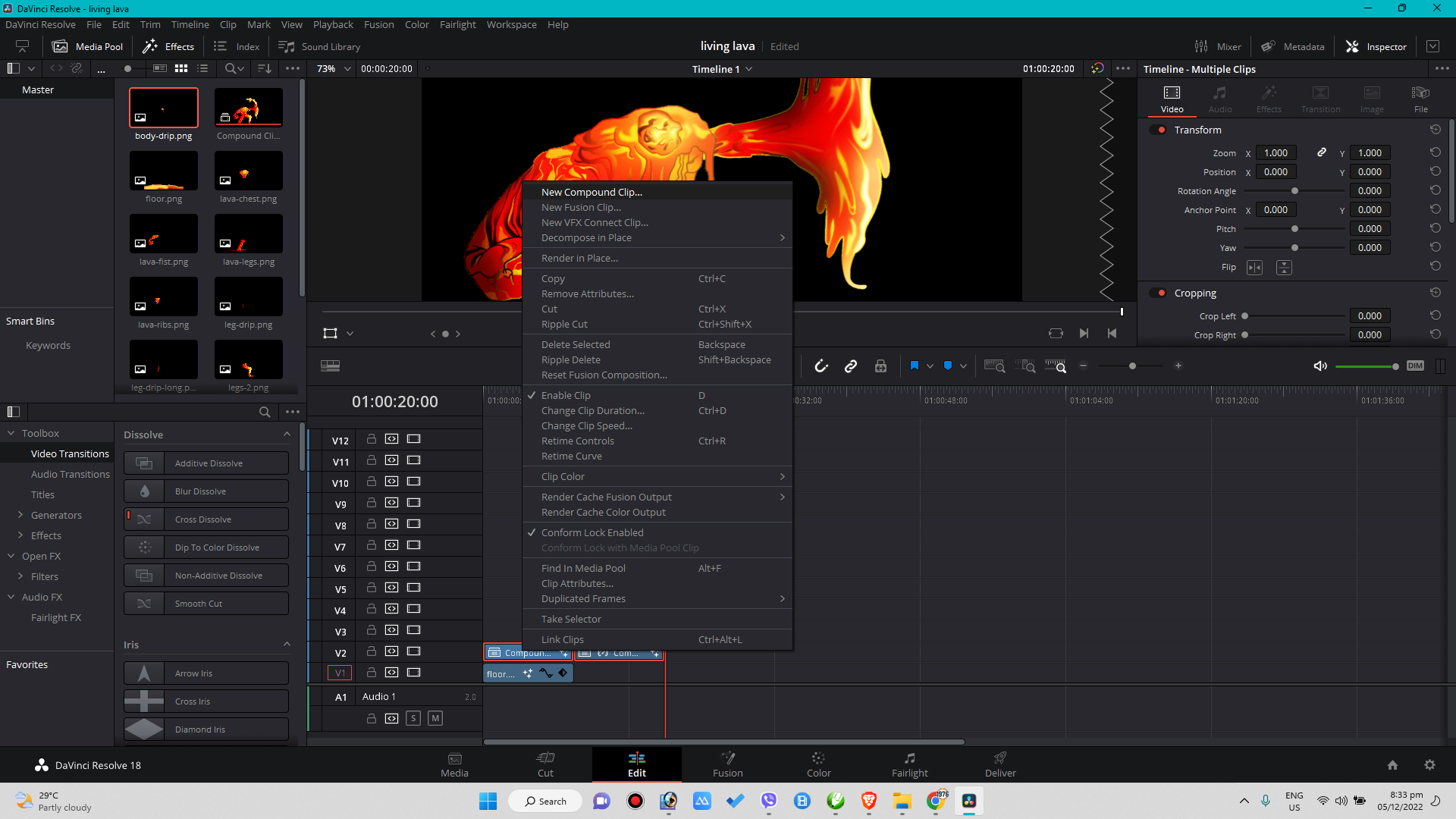Select Video Transitions in Toolbox

pos(70,453)
